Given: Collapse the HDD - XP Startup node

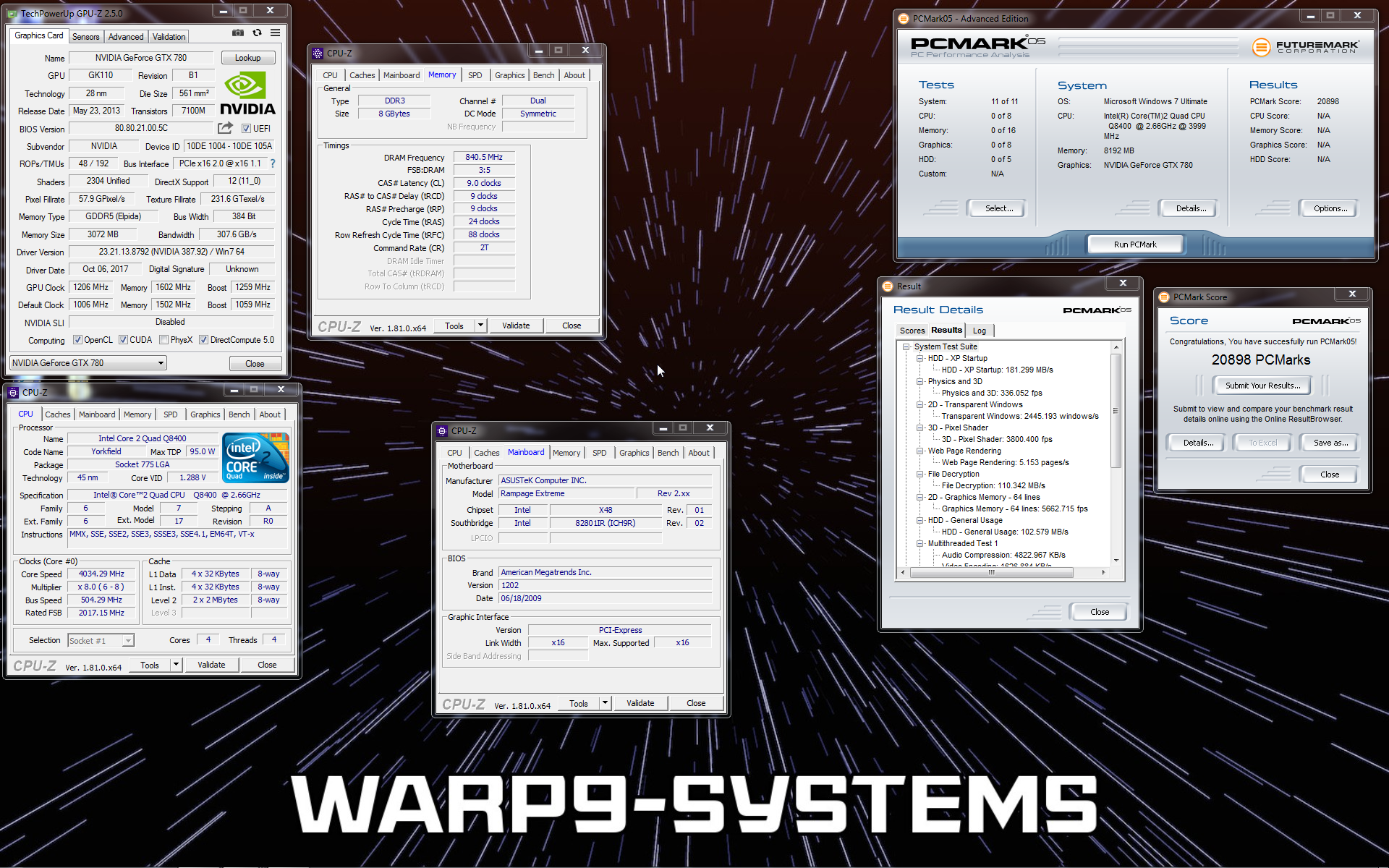Looking at the screenshot, I should [920, 359].
